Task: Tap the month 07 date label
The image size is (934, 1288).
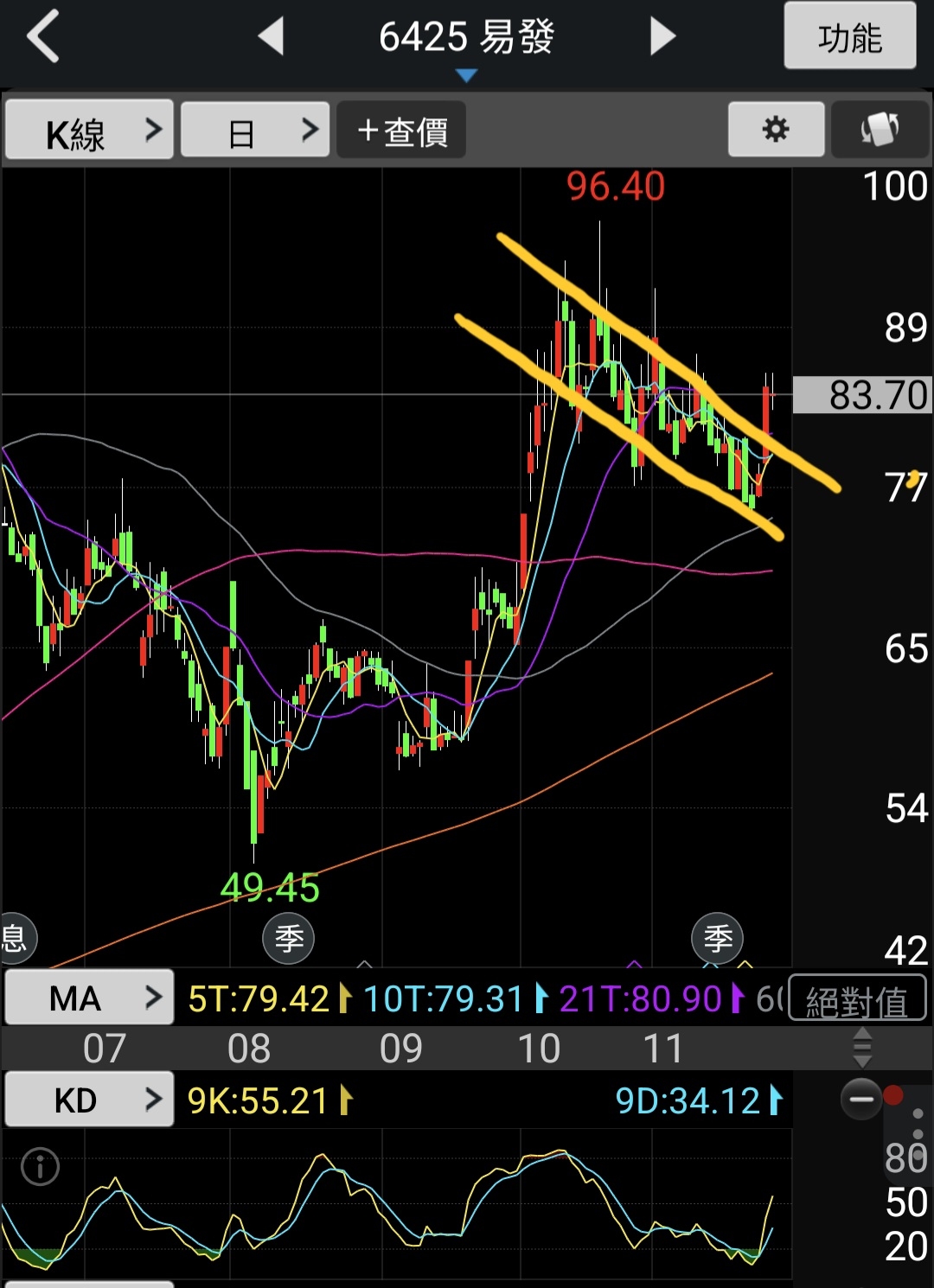Action: pyautogui.click(x=105, y=1048)
